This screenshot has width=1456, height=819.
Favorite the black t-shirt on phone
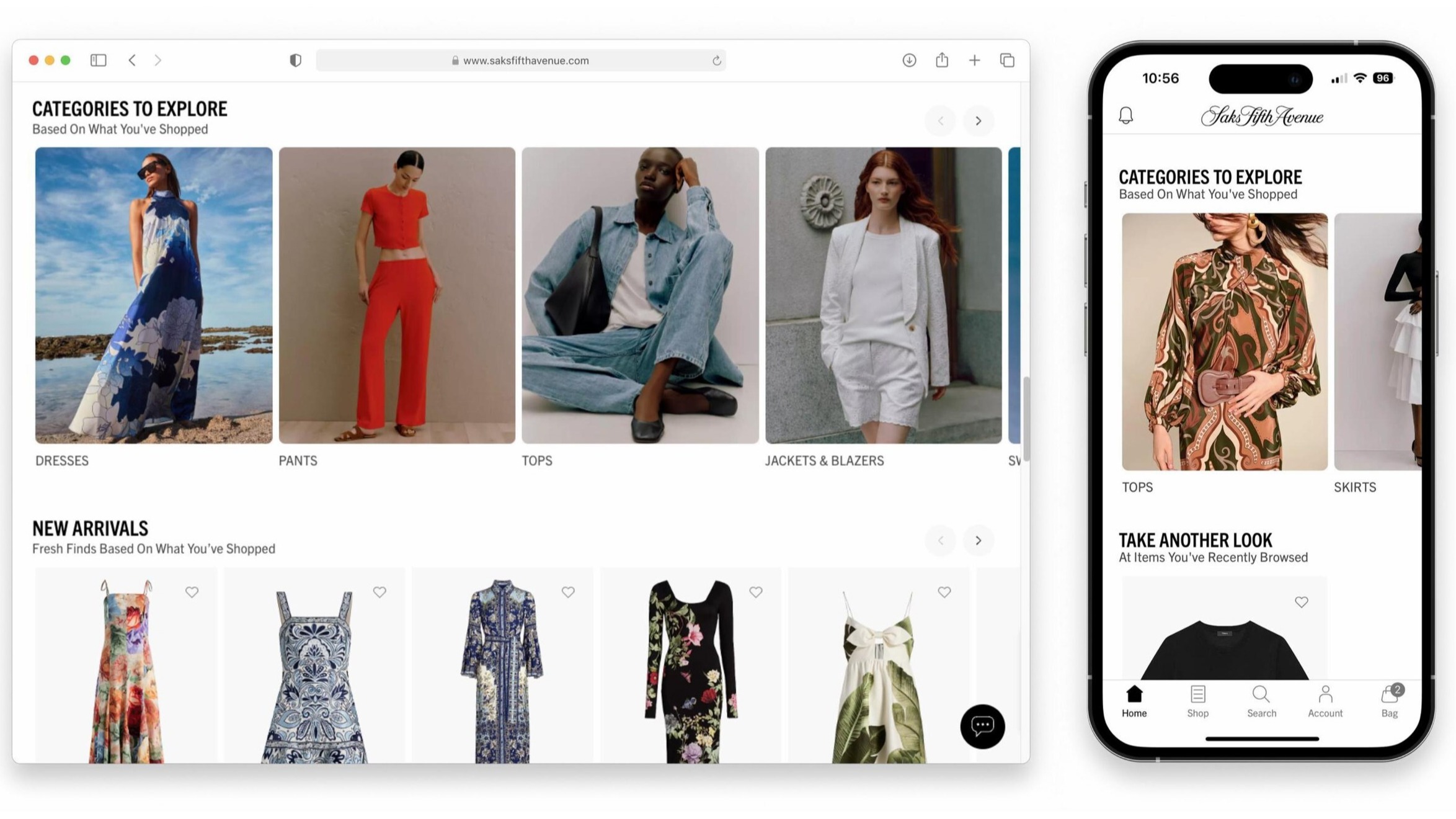1302,602
